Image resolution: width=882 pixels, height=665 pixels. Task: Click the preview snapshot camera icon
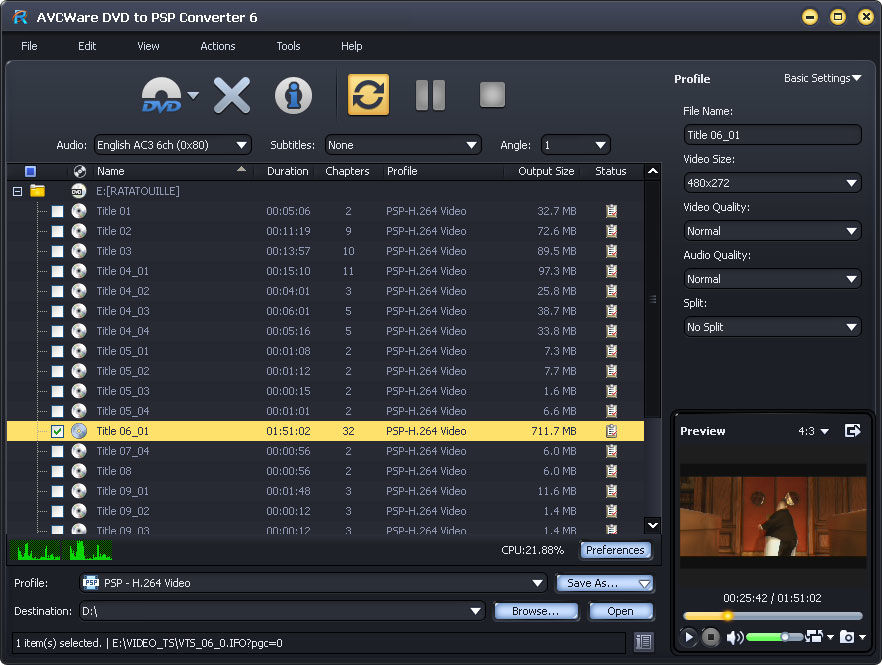pos(847,637)
